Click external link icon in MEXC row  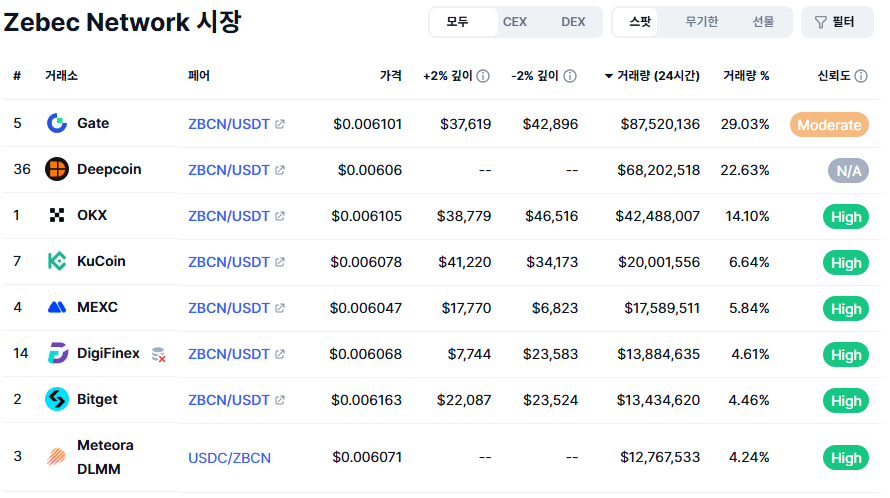coord(280,308)
